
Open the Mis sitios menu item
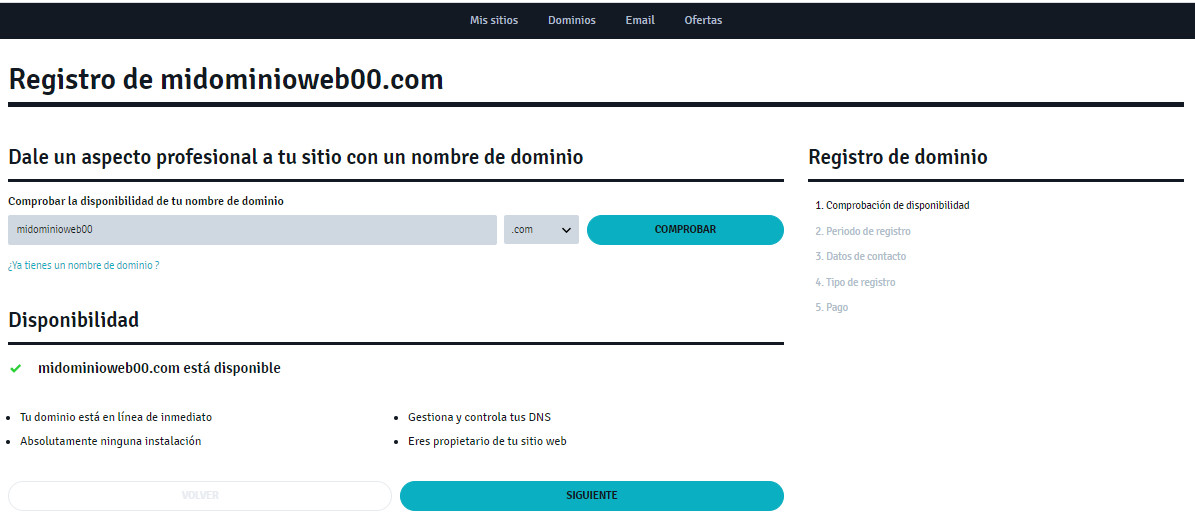click(x=494, y=21)
